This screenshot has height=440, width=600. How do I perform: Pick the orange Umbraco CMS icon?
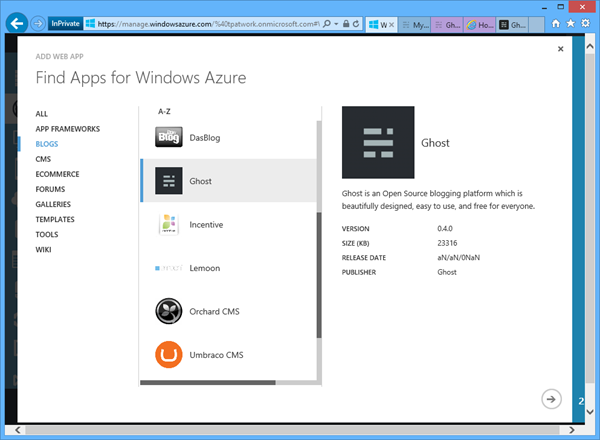tap(168, 355)
